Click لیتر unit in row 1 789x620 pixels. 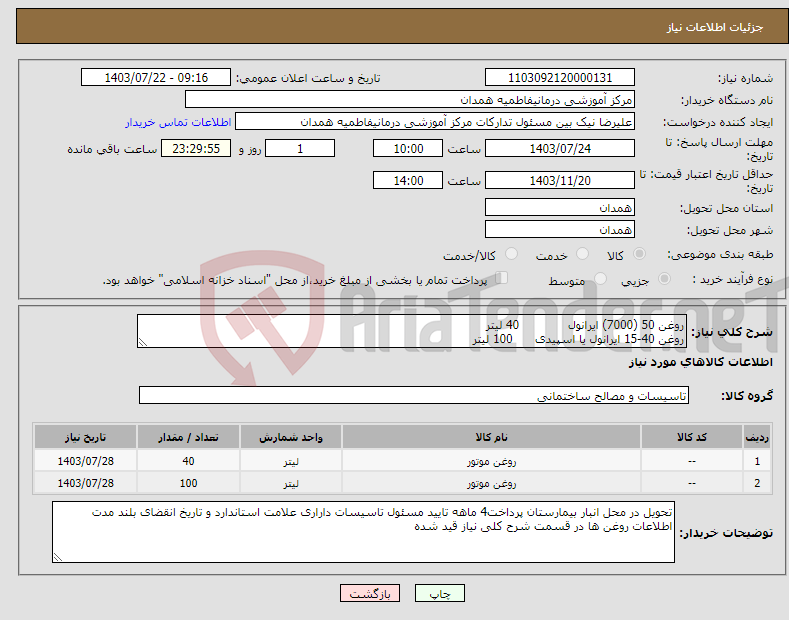click(x=291, y=461)
